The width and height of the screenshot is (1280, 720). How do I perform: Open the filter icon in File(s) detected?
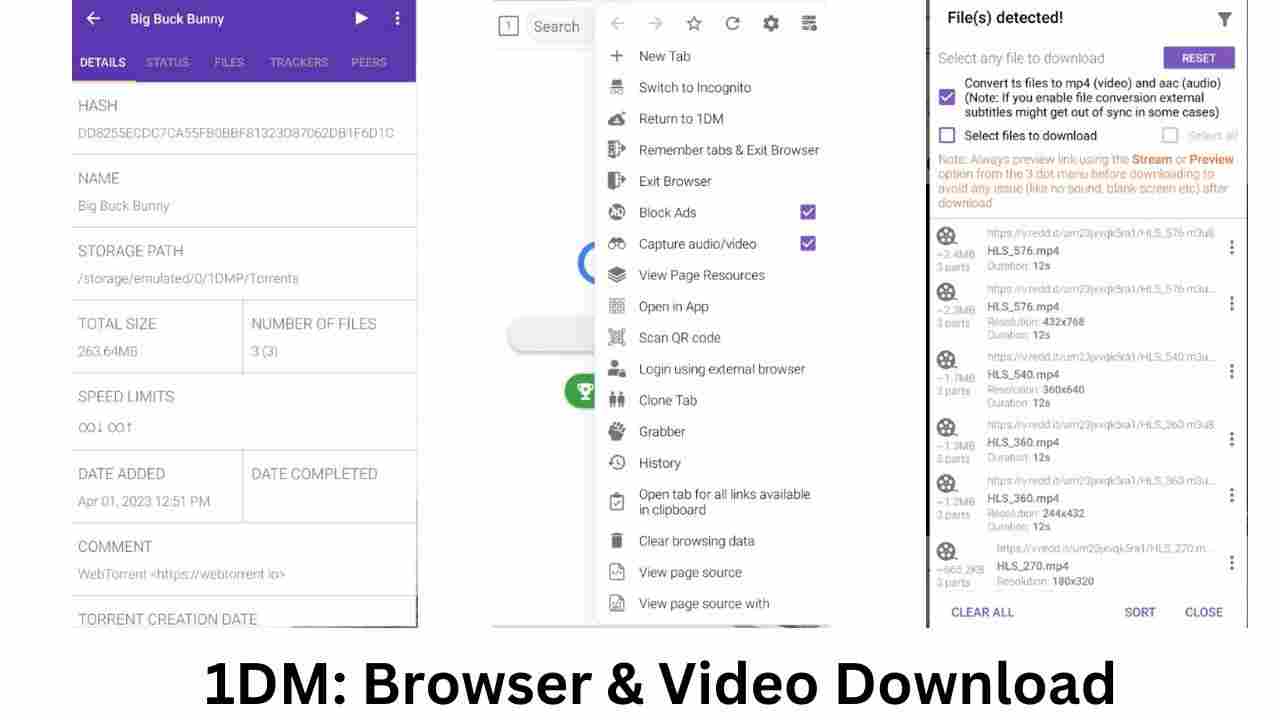point(1224,19)
